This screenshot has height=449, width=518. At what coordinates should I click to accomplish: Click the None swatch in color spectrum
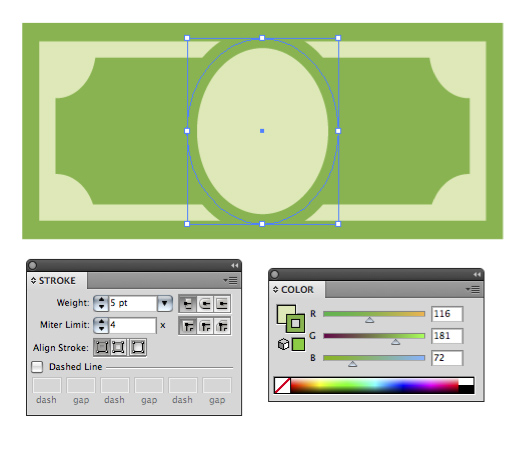[x=282, y=385]
